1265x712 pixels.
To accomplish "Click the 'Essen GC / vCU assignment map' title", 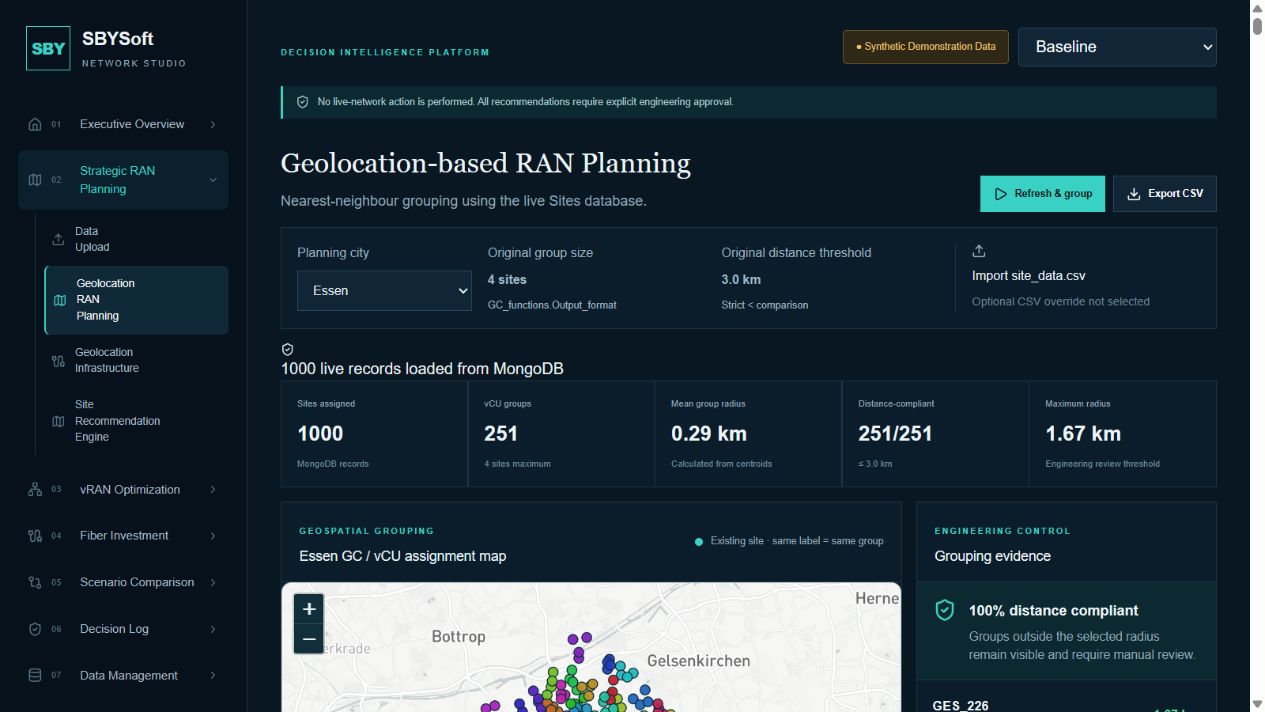I will point(403,556).
